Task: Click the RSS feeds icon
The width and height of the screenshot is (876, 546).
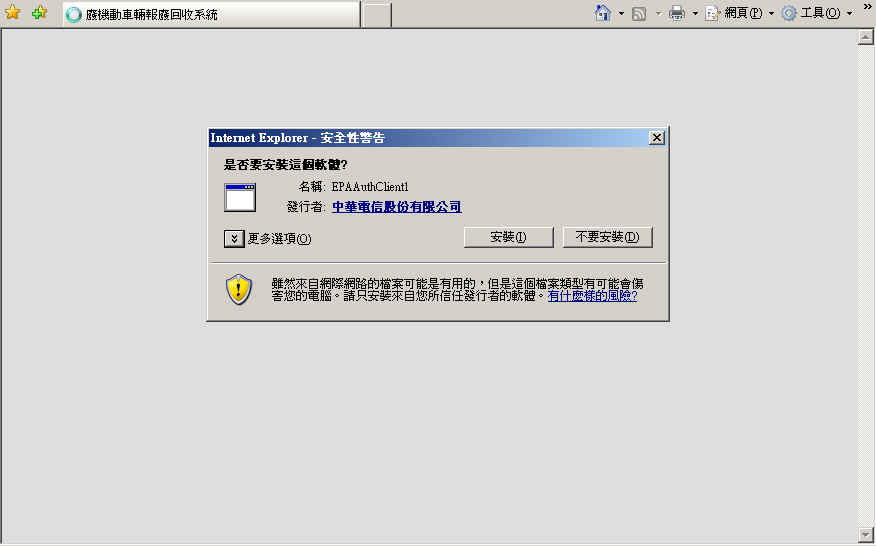Action: 639,13
